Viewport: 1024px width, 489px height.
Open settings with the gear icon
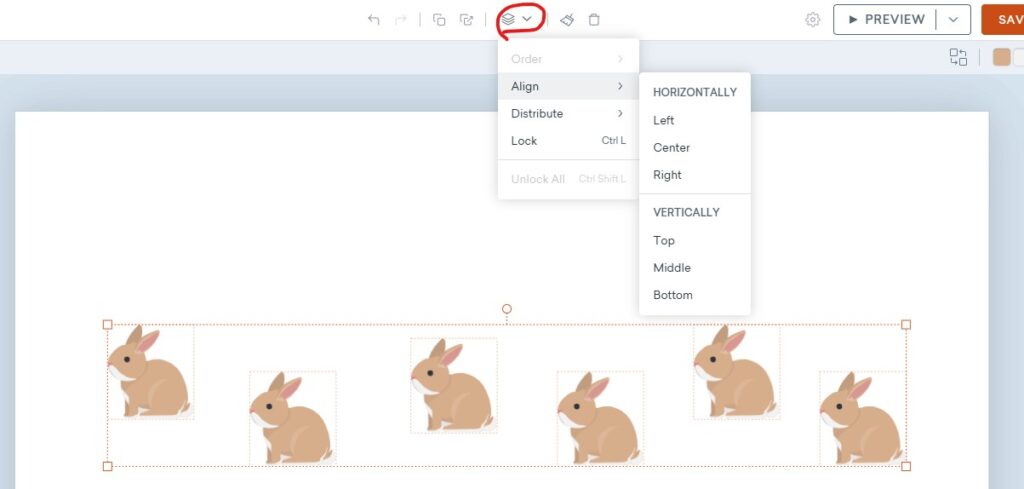(x=813, y=20)
